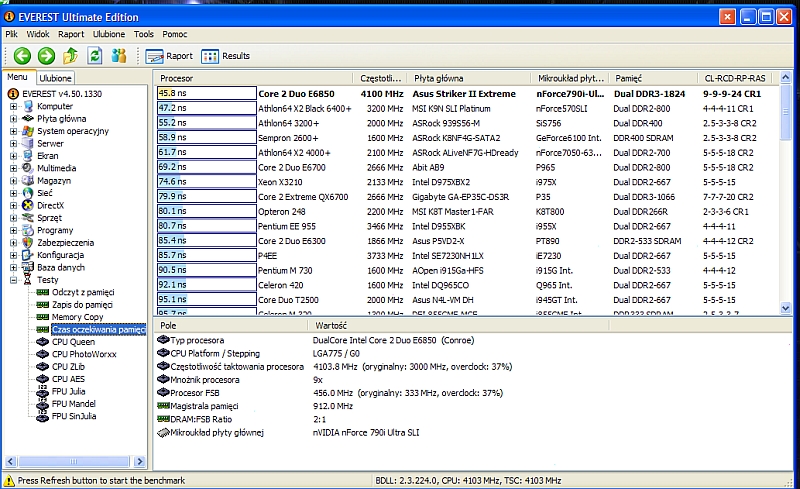Click the green Forward arrow icon
Viewport: 800px width, 489px height.
pyautogui.click(x=46, y=56)
